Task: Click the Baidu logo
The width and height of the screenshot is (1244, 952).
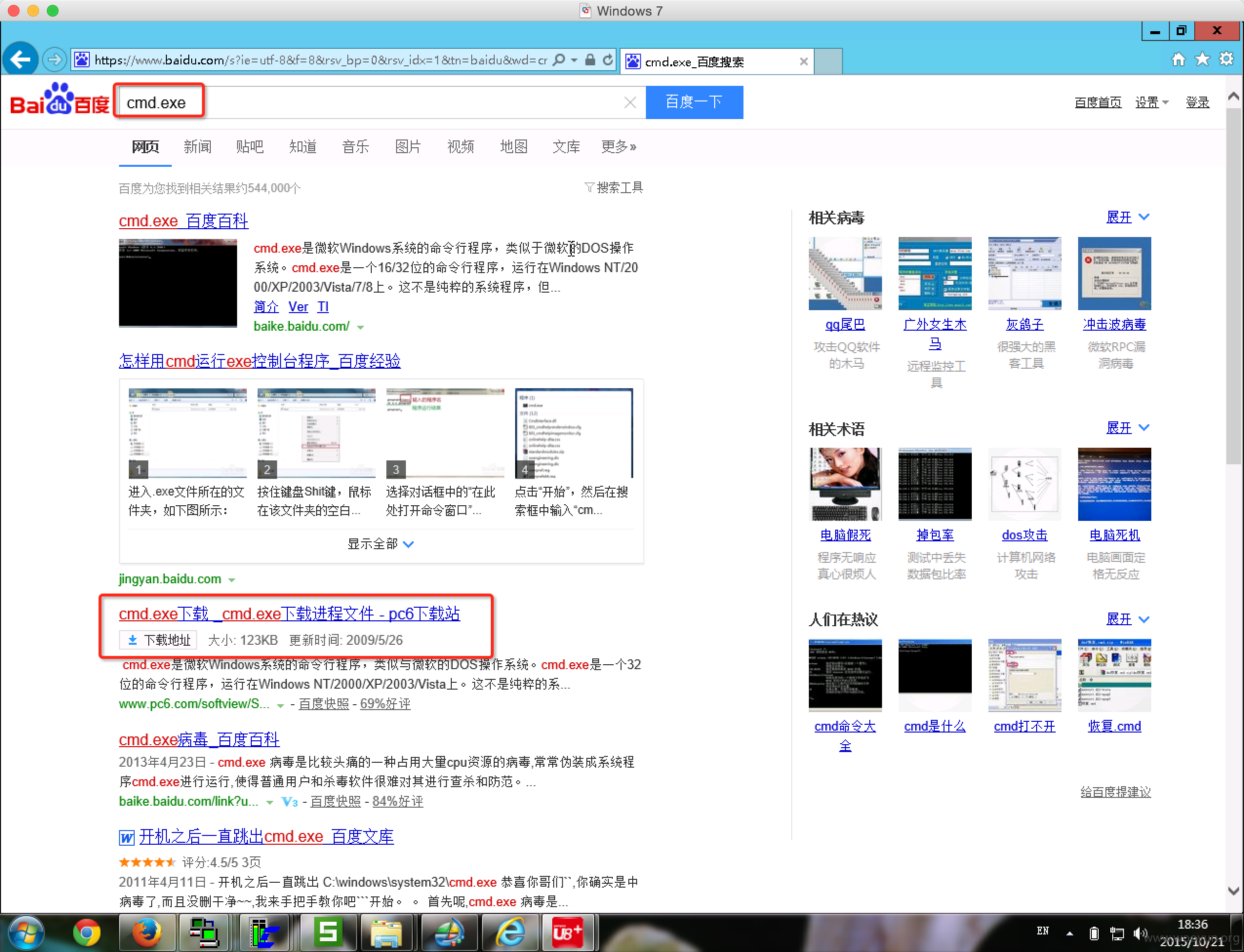Action: tap(60, 99)
